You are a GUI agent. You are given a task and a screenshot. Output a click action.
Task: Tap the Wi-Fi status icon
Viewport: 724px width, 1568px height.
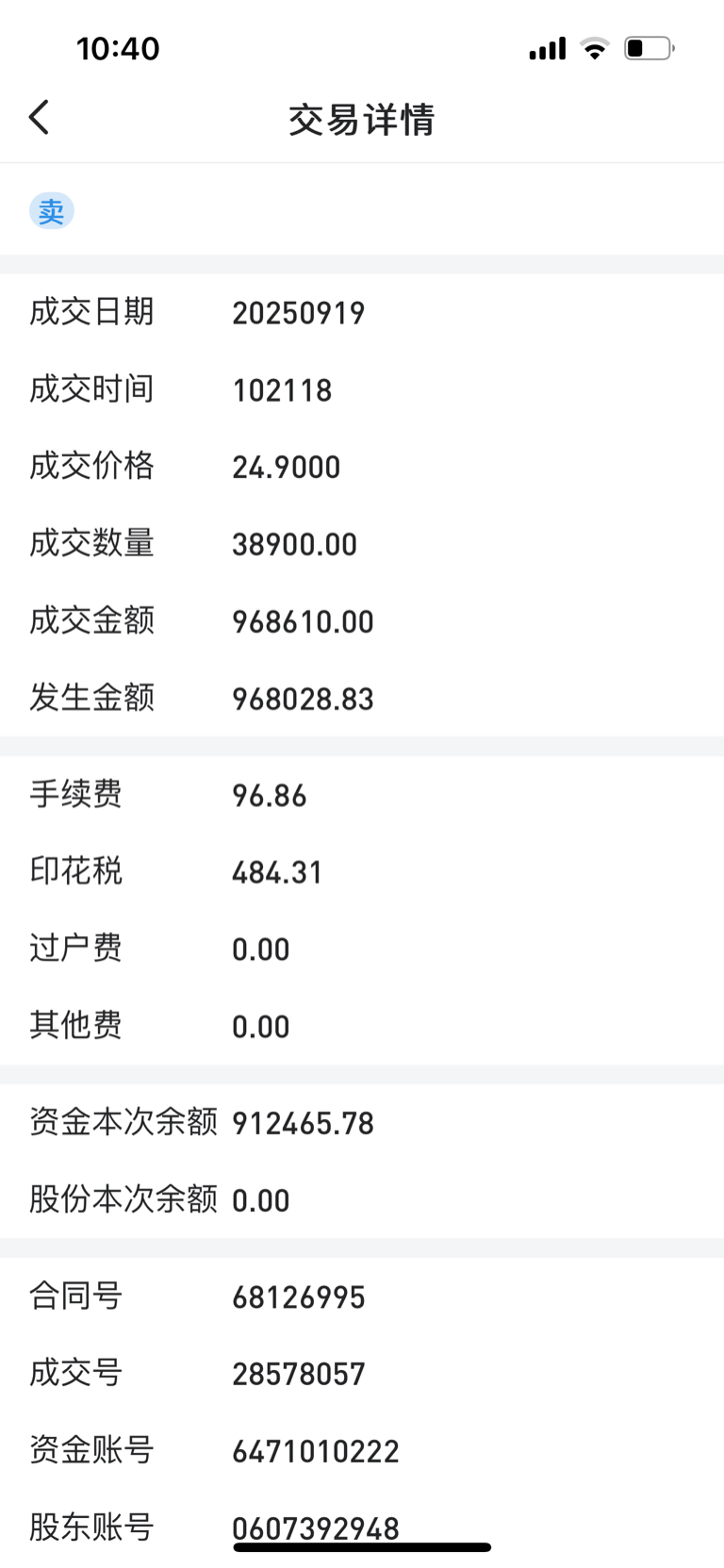pos(595,48)
